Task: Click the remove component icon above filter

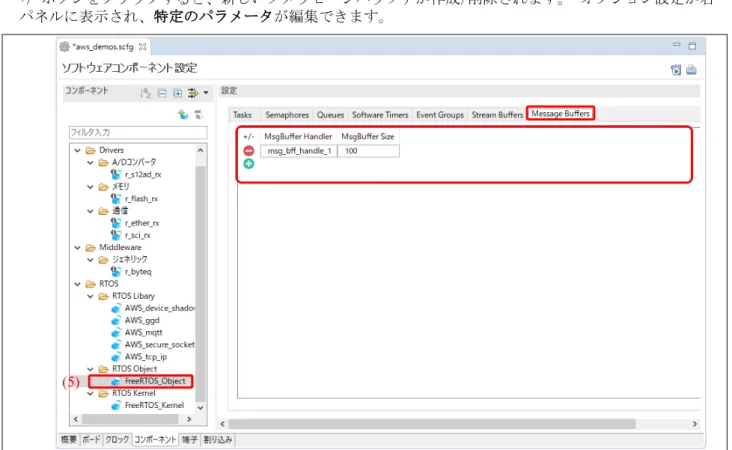Action: [198, 114]
